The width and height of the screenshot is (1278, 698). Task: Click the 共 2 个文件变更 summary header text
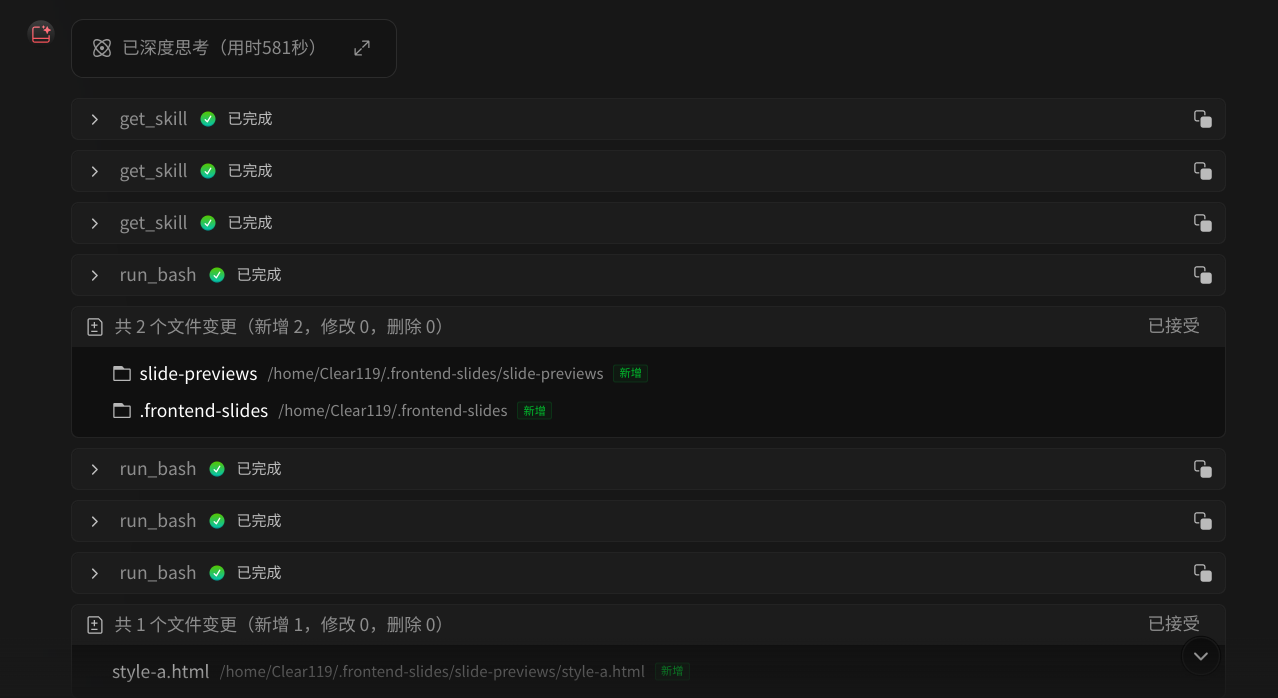[x=280, y=326]
